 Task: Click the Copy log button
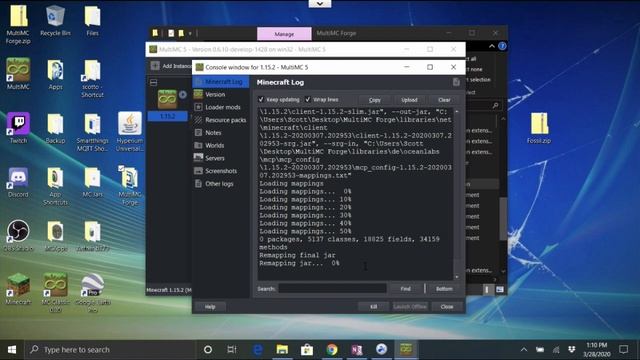[x=374, y=100]
